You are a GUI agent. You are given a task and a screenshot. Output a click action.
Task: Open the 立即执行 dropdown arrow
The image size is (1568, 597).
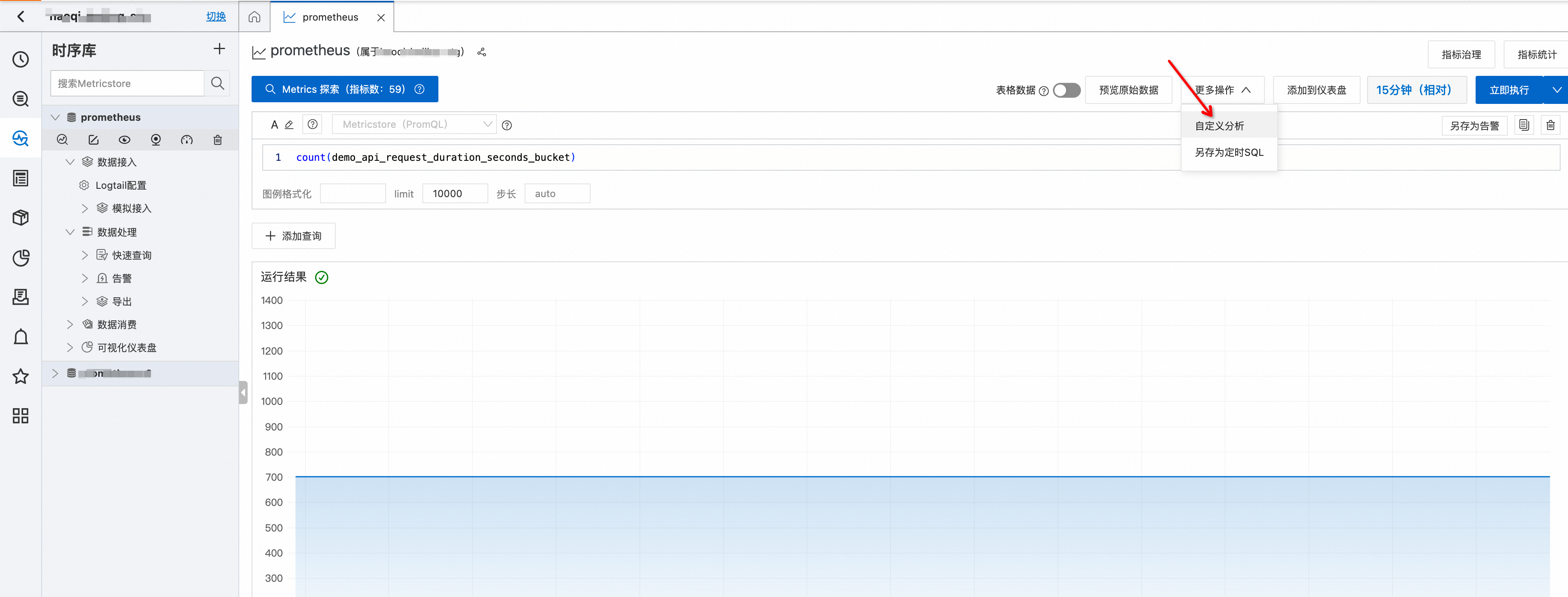pos(1556,90)
